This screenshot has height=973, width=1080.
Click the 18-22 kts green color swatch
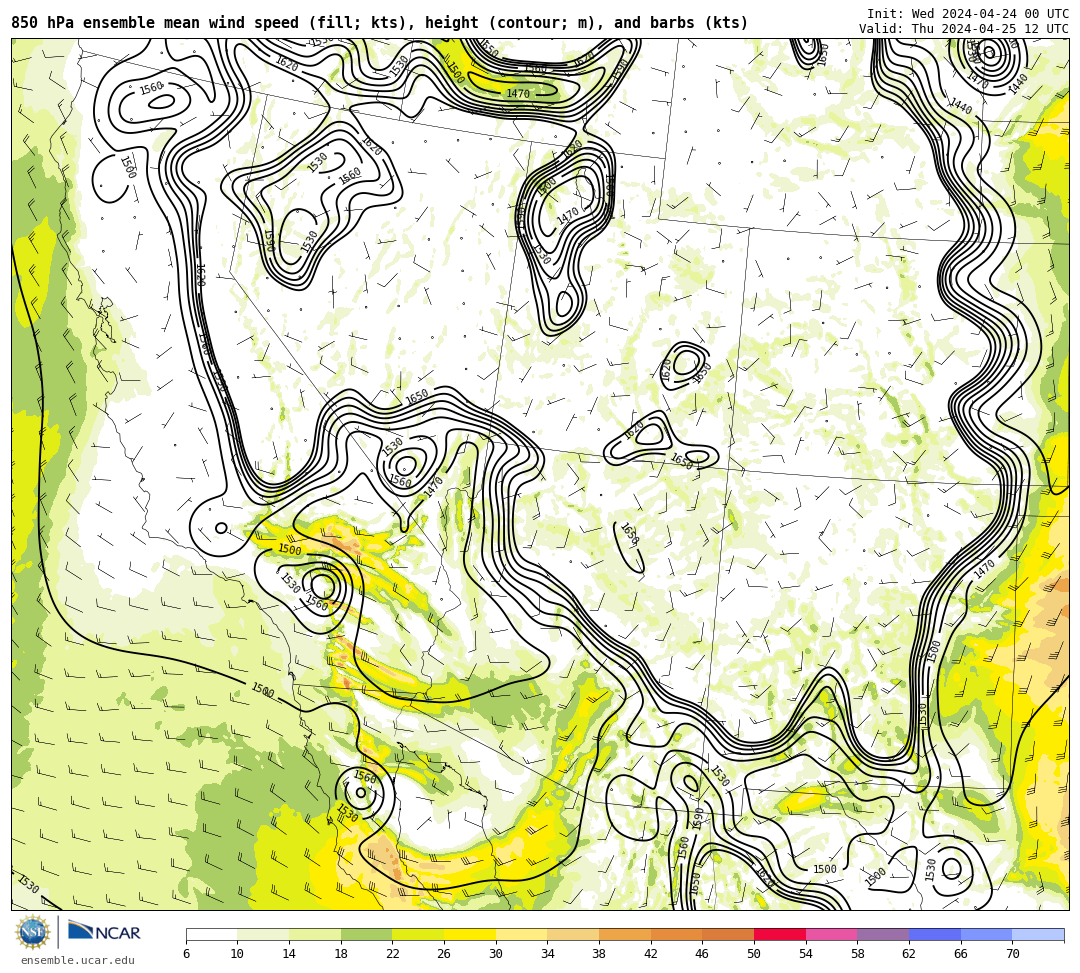click(366, 934)
